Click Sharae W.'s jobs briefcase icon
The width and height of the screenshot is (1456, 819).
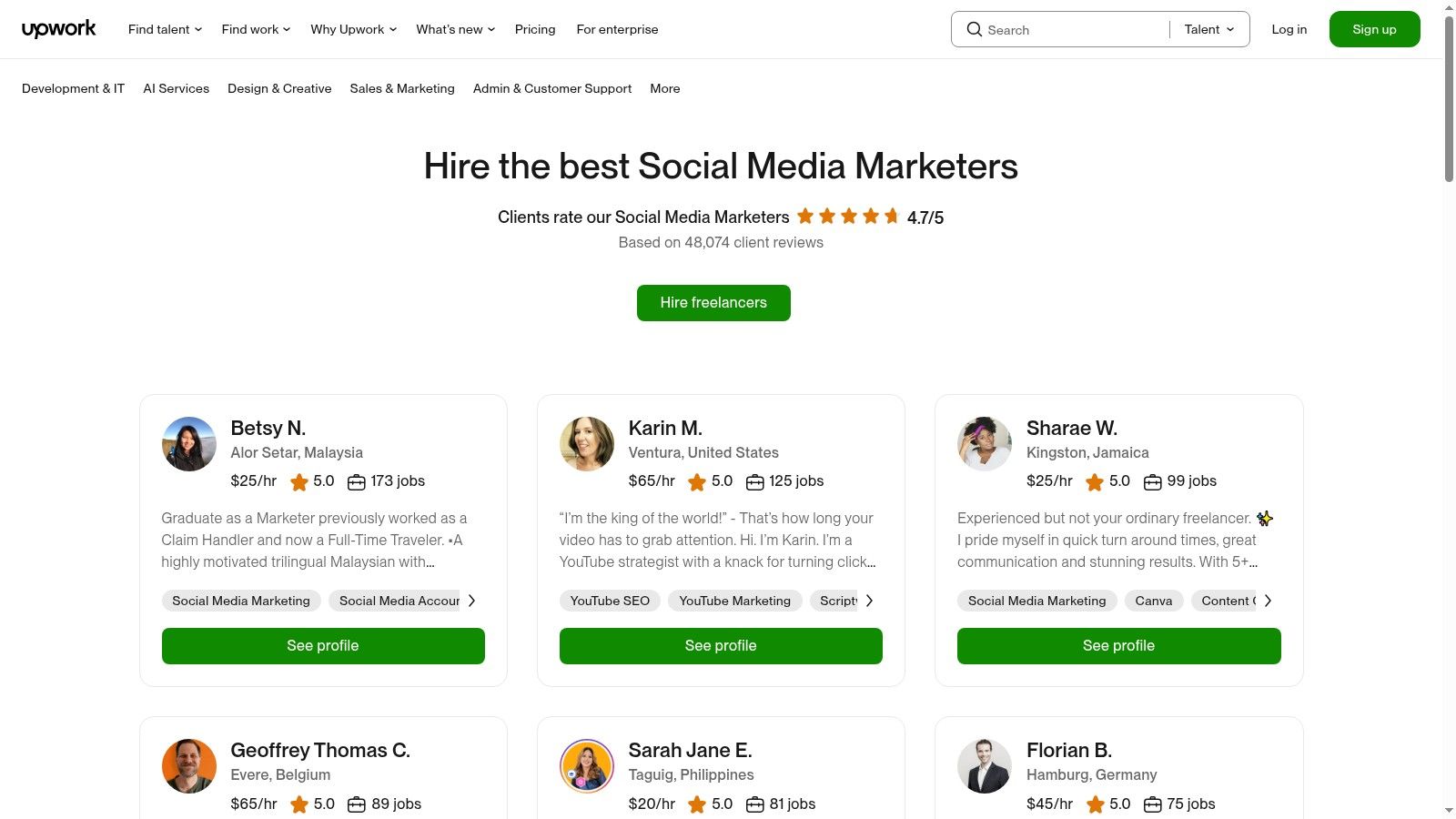1152,482
